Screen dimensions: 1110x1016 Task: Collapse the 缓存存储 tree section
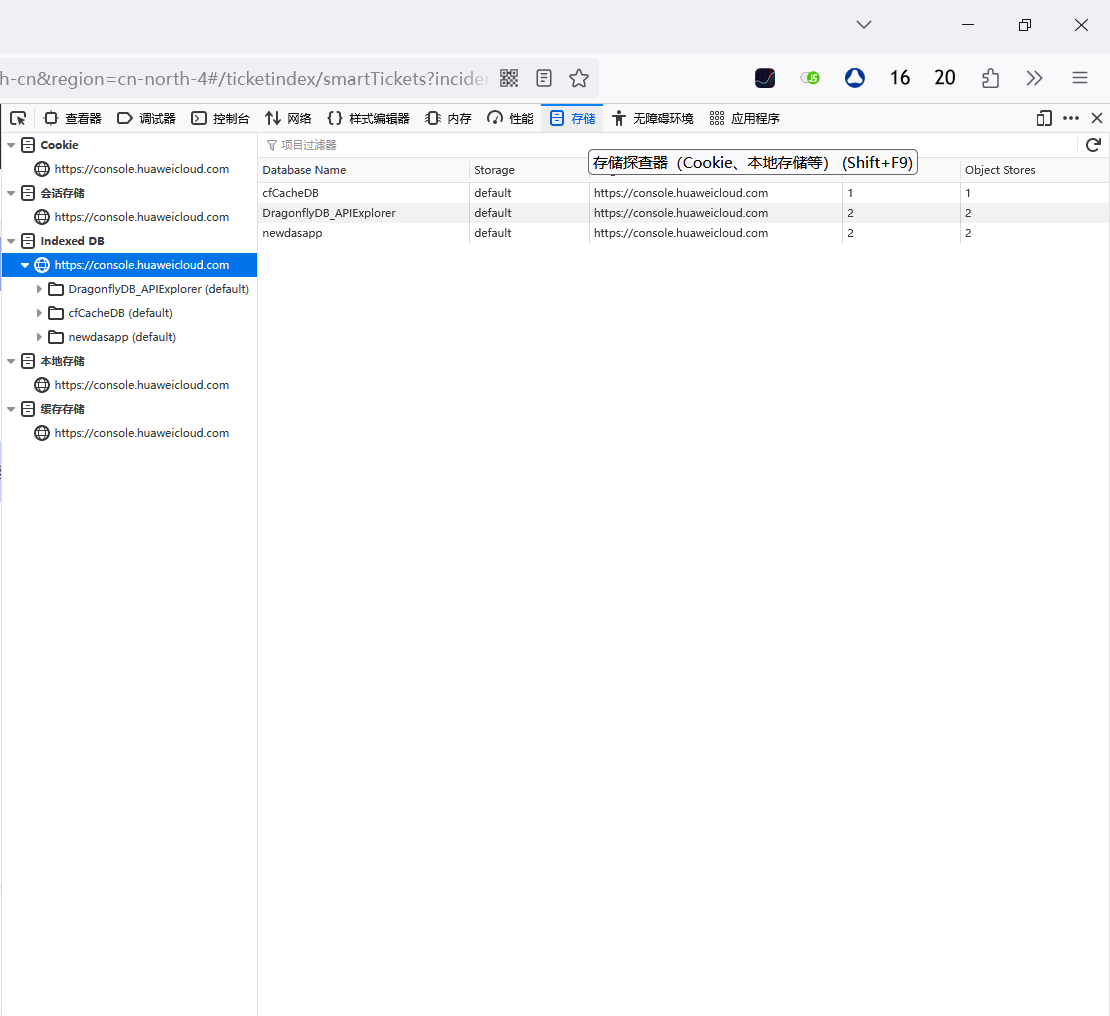click(x=11, y=409)
